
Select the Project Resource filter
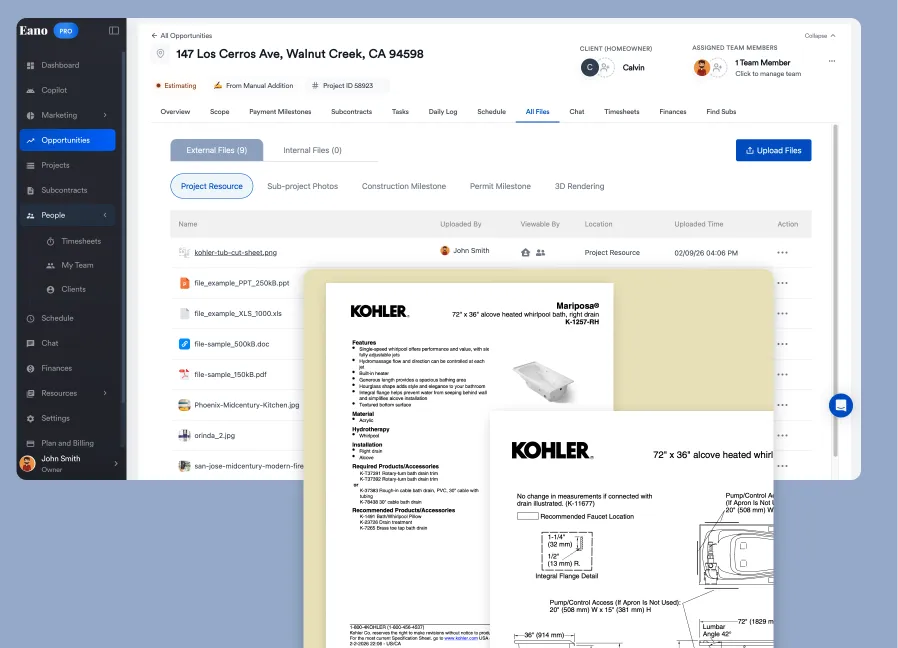pos(211,186)
